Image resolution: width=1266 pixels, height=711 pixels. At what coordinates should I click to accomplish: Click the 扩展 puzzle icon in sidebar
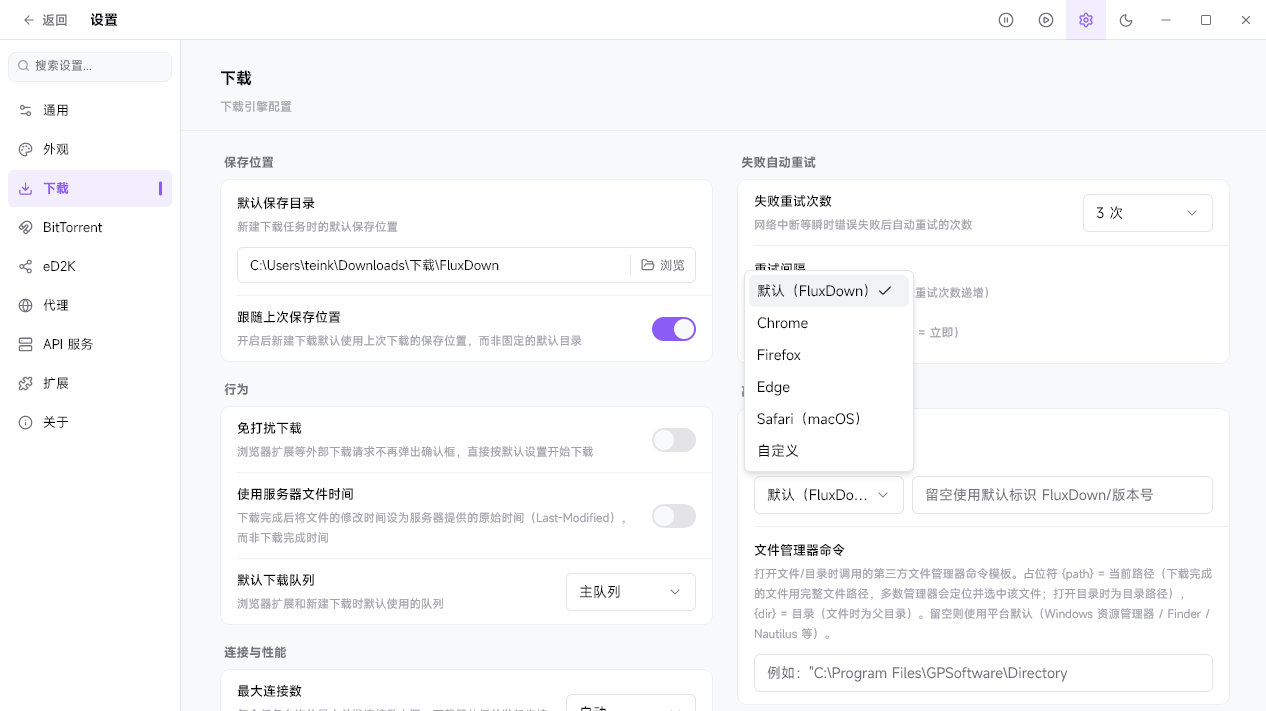(x=26, y=383)
